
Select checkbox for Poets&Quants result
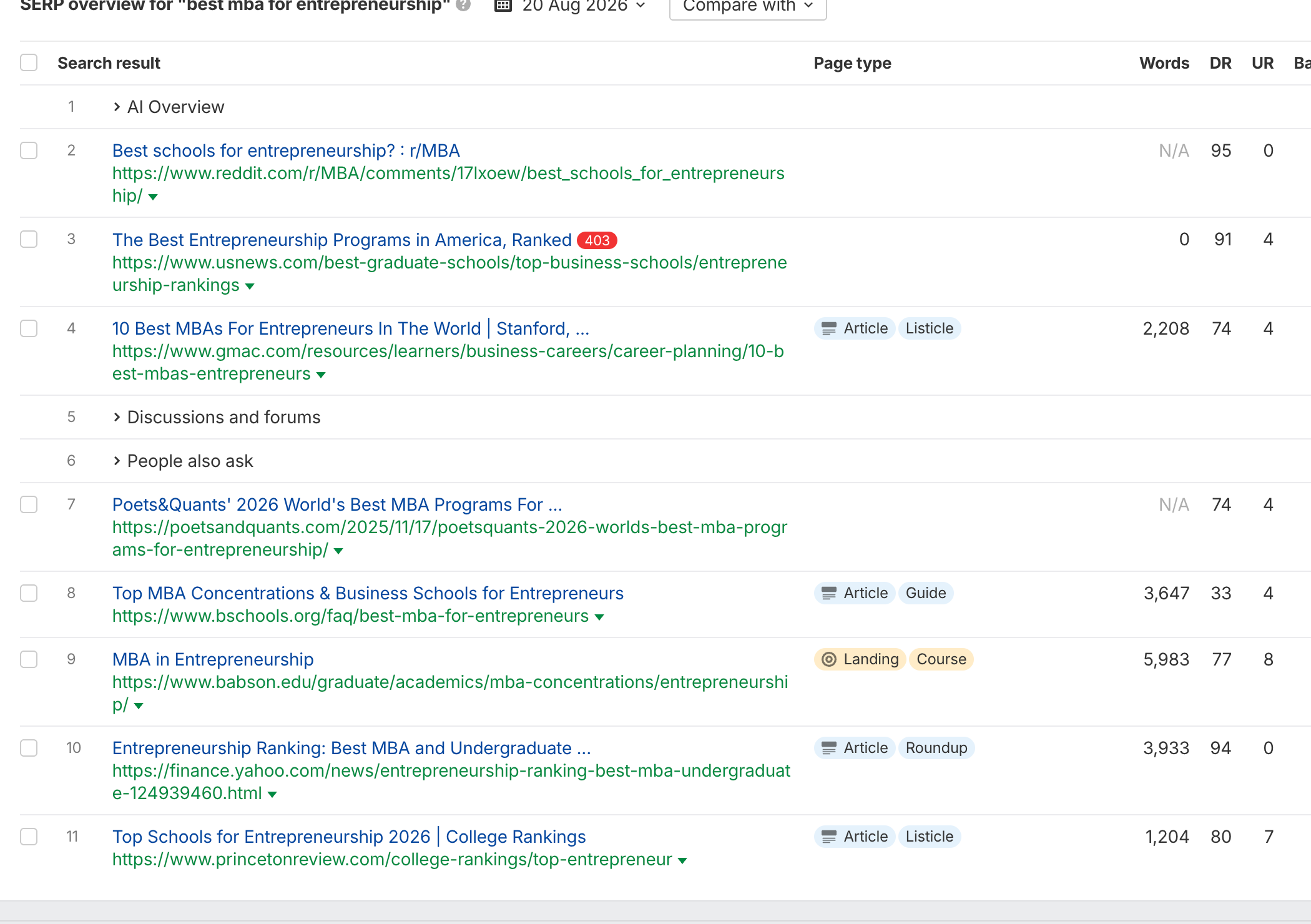tap(29, 504)
